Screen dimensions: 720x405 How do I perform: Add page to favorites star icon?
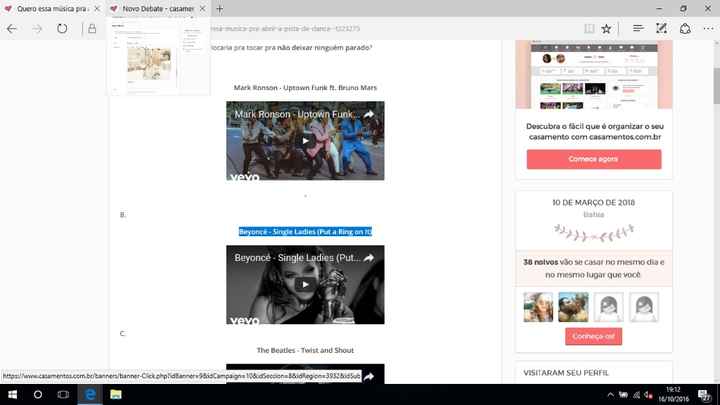click(x=606, y=29)
